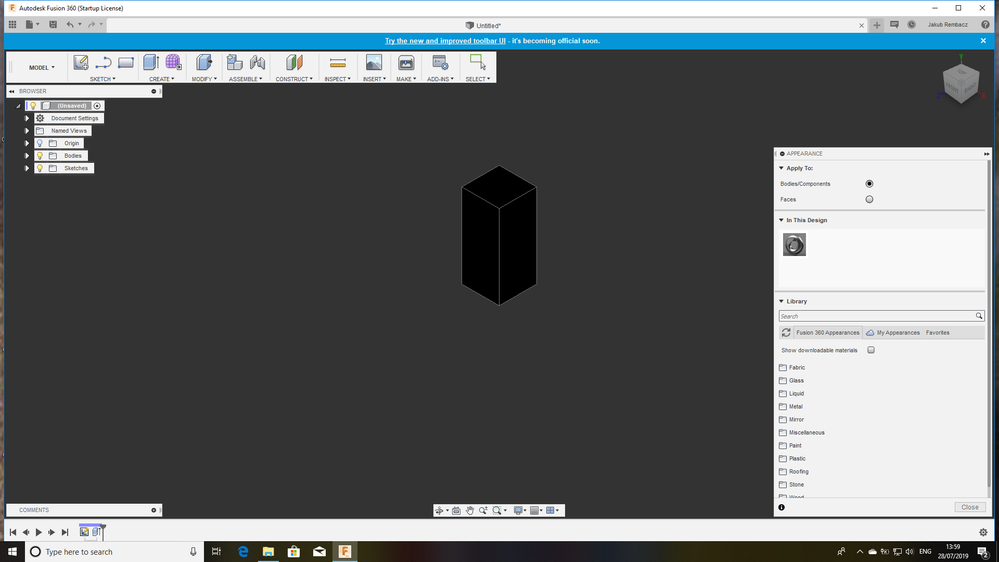Click the Joint assemble icon
The image size is (999, 562).
(257, 62)
